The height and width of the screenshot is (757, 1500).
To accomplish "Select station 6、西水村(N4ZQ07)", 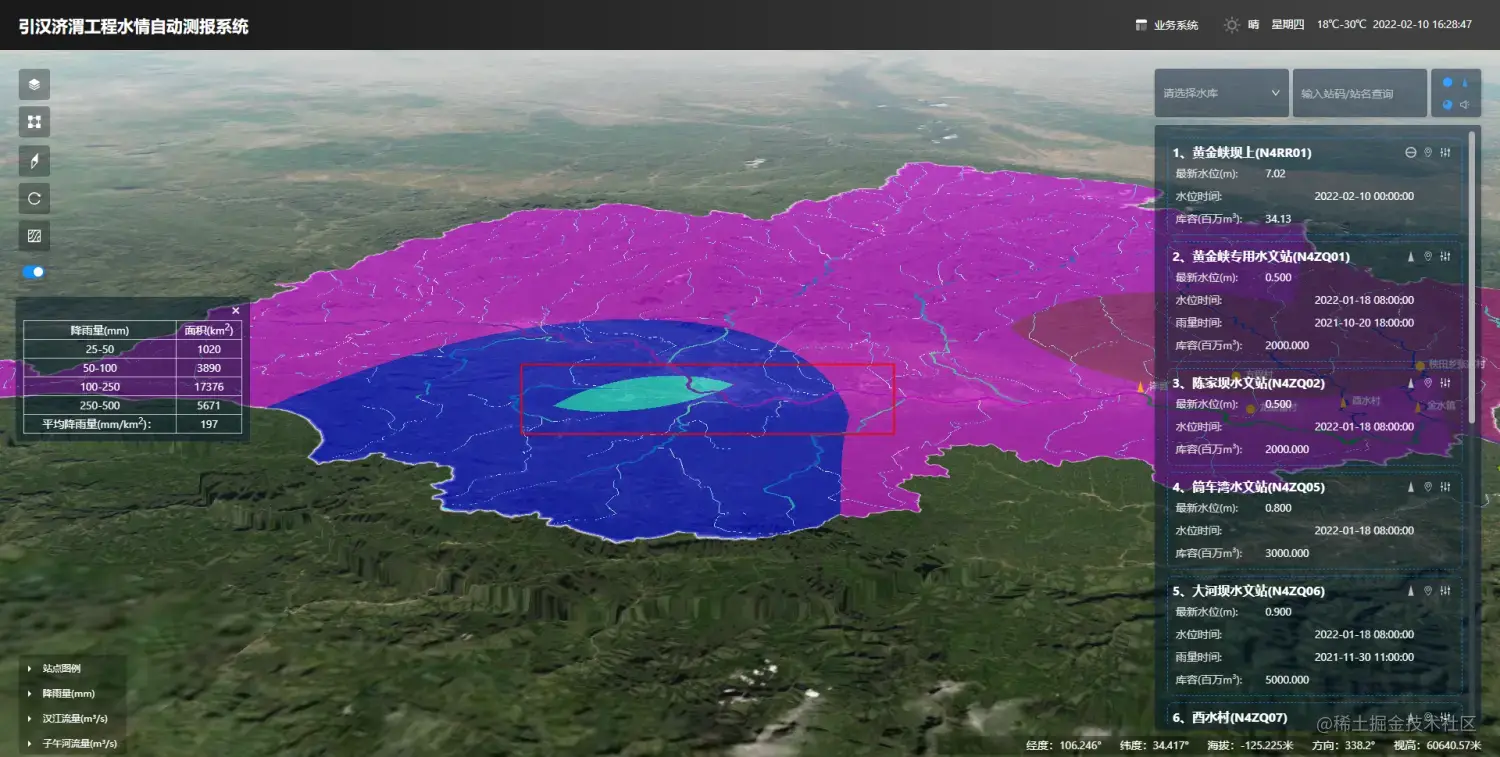I will [1229, 717].
